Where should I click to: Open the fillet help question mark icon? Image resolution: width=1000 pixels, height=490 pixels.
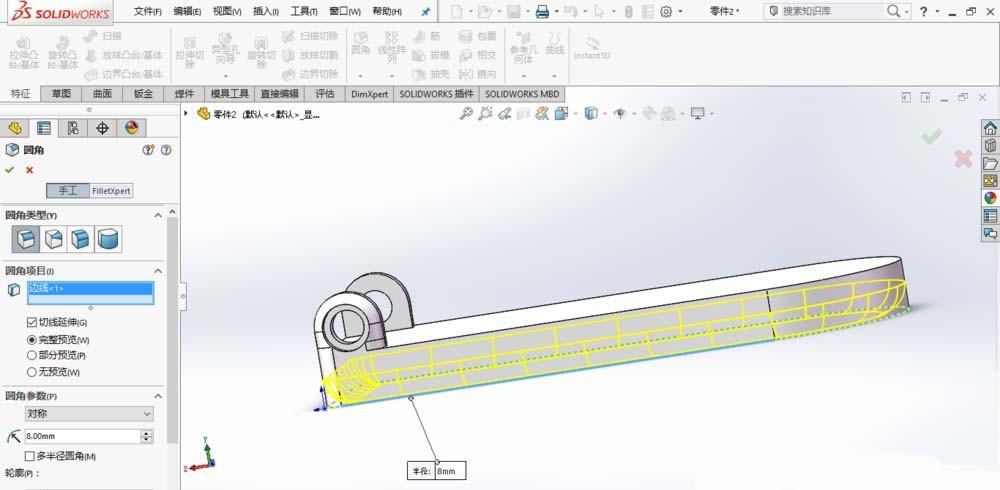pyautogui.click(x=166, y=150)
